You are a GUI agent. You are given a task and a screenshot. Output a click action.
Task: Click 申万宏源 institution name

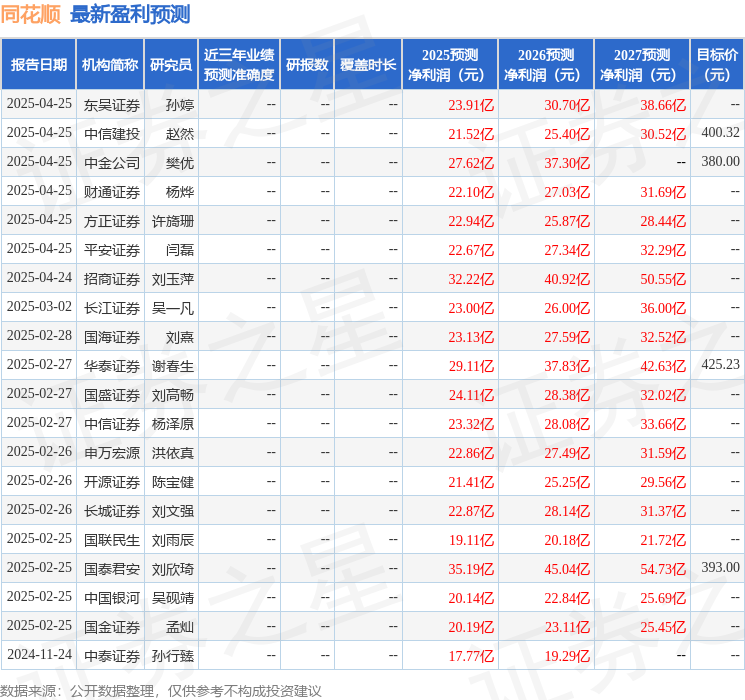[112, 453]
